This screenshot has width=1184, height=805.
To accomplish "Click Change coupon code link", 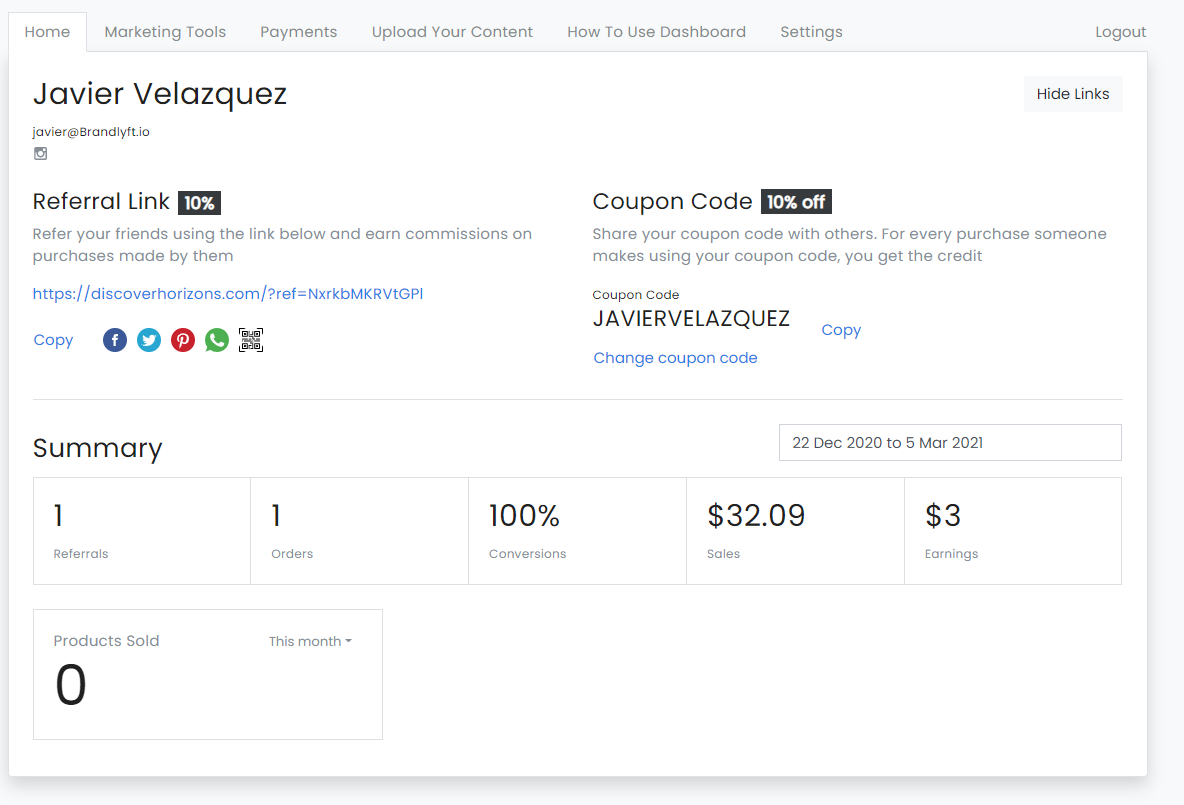I will tap(675, 358).
